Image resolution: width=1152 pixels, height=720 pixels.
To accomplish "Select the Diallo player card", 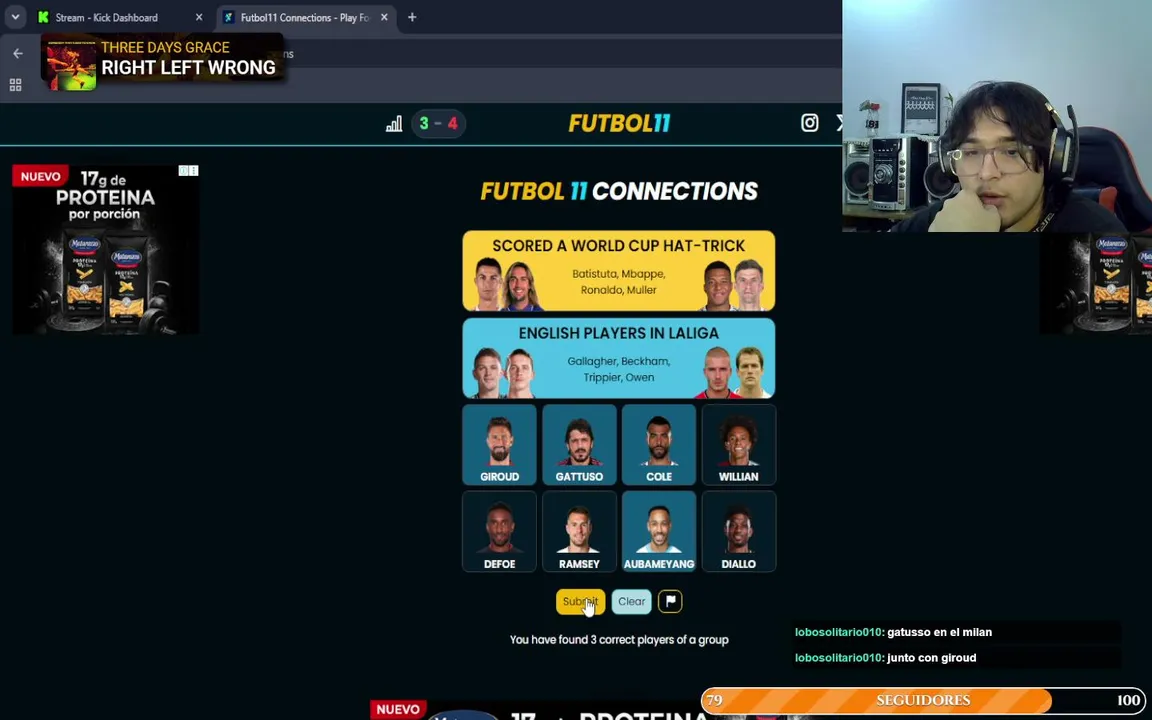I will coord(738,531).
